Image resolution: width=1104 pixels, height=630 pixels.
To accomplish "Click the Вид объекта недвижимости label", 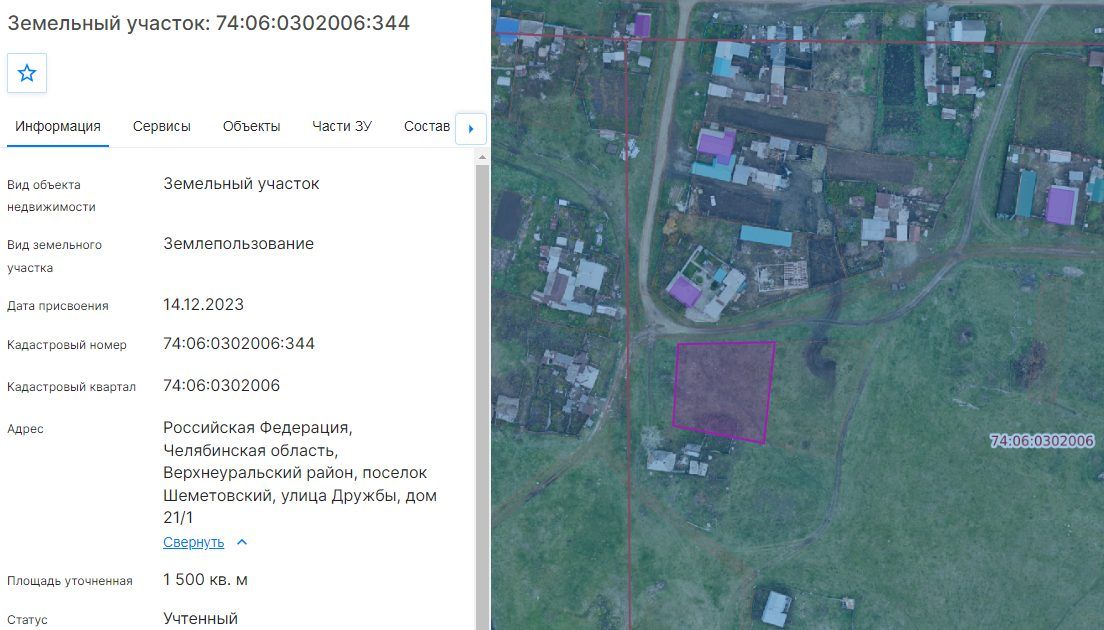I will [51, 196].
